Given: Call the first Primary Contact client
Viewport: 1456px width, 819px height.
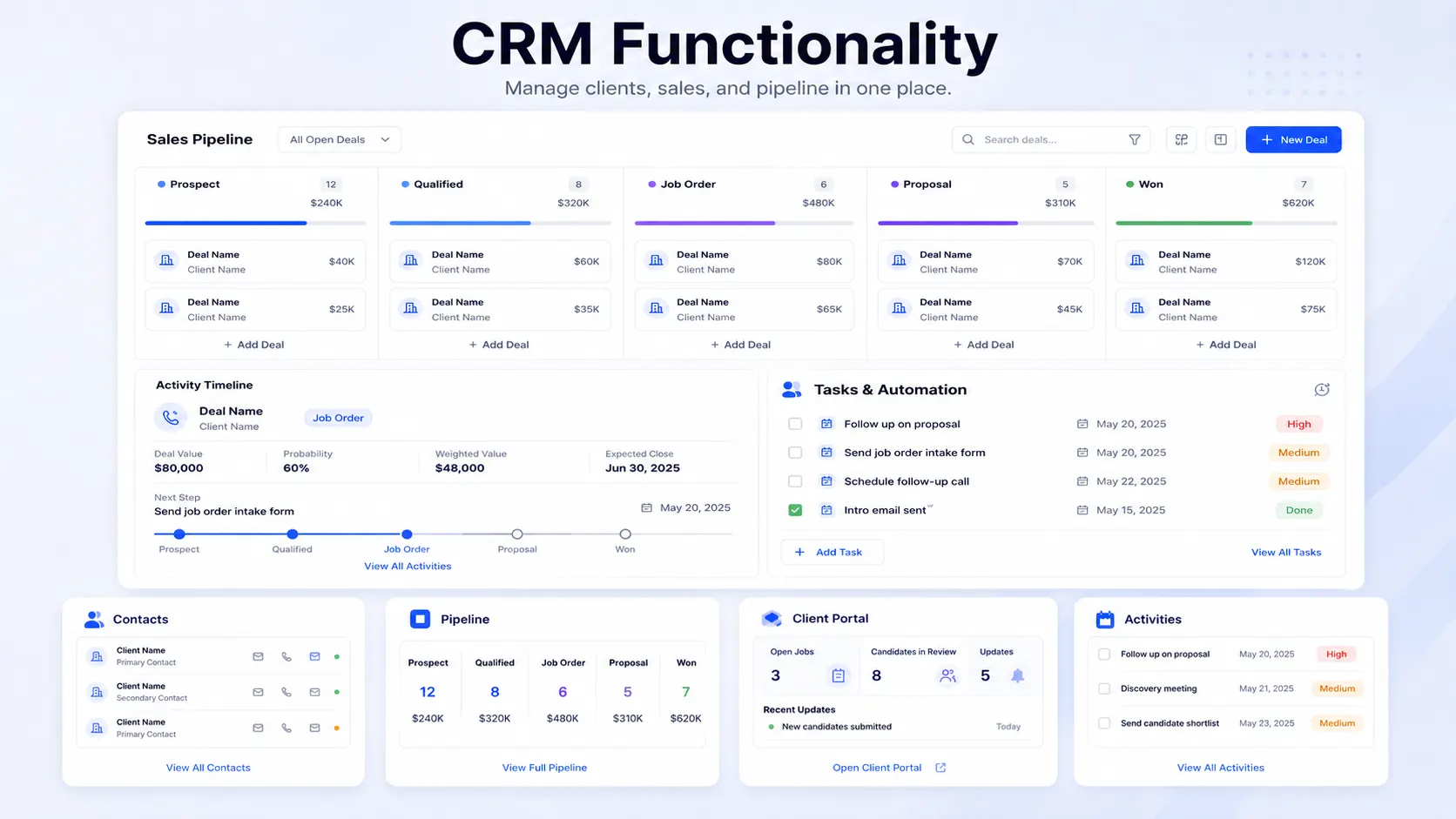Looking at the screenshot, I should pos(286,656).
